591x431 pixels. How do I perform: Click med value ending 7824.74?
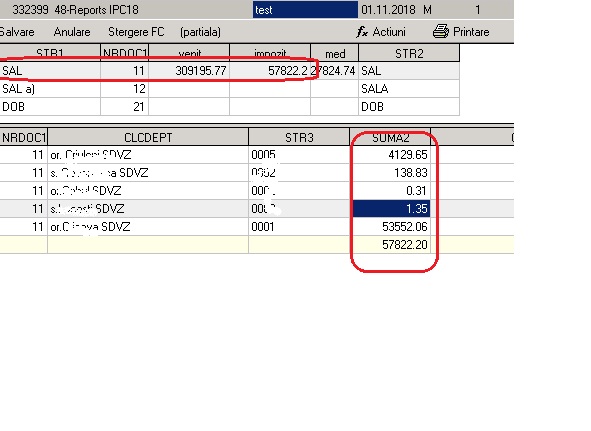click(x=335, y=71)
